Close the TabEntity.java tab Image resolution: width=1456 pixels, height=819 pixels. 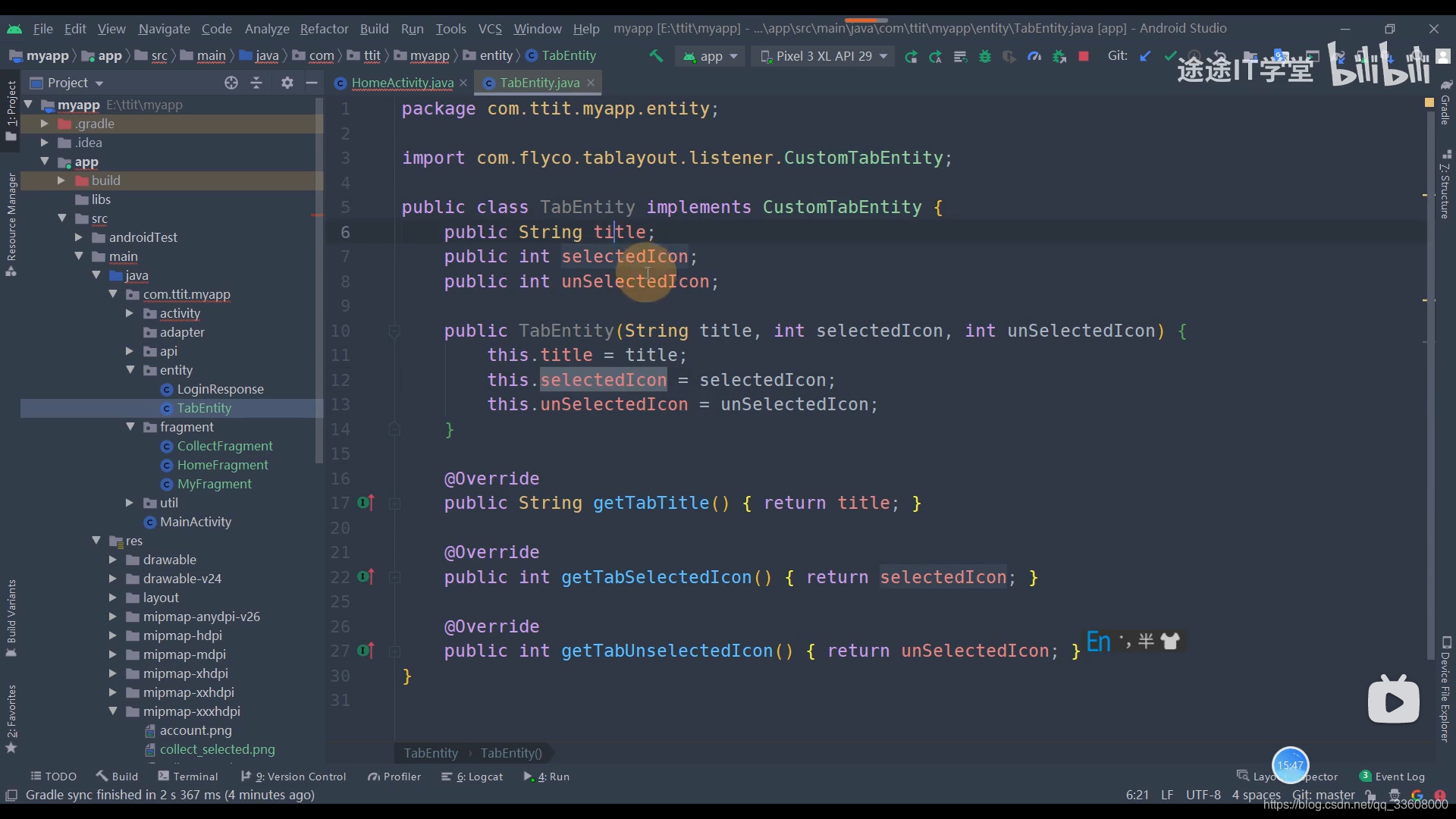point(591,83)
